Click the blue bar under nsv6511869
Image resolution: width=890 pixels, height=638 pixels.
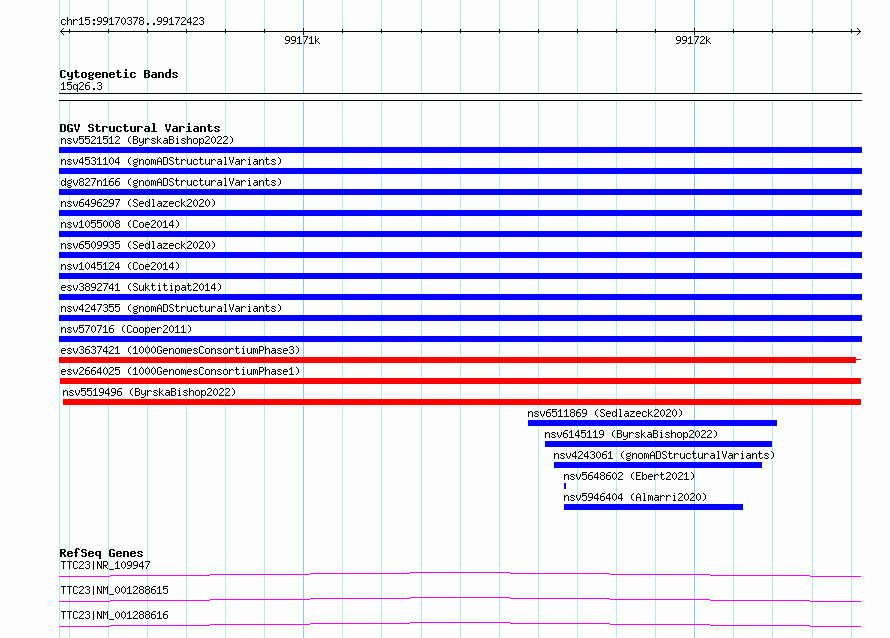coord(652,423)
